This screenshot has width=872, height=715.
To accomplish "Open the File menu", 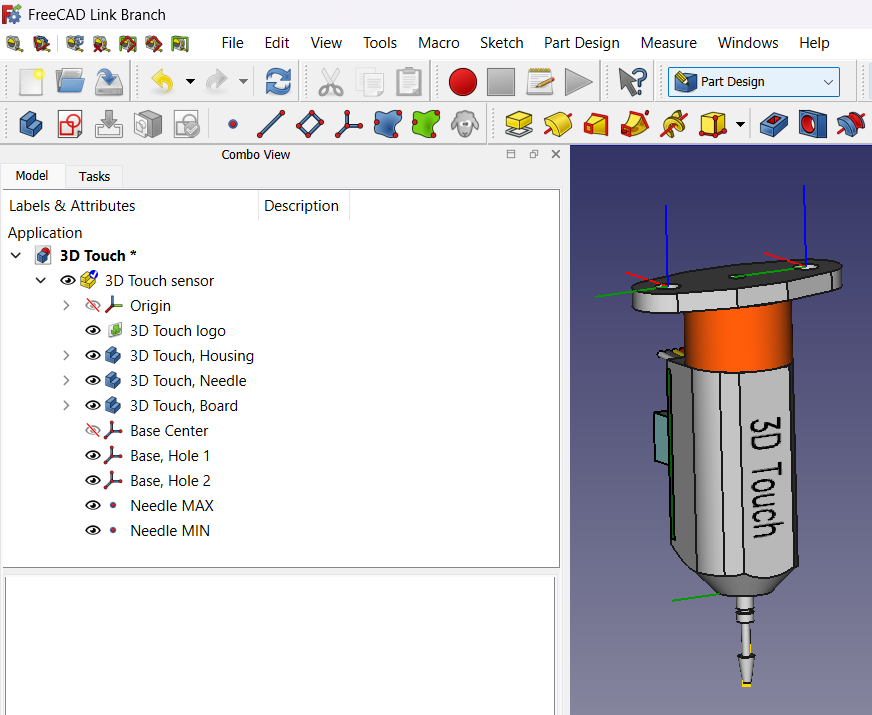I will click(232, 43).
